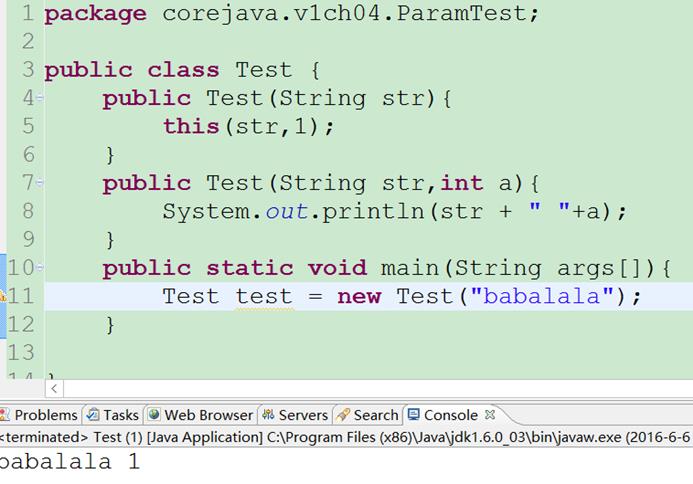693x484 pixels.
Task: Click the underlined variable test on line 11
Action: [x=264, y=296]
